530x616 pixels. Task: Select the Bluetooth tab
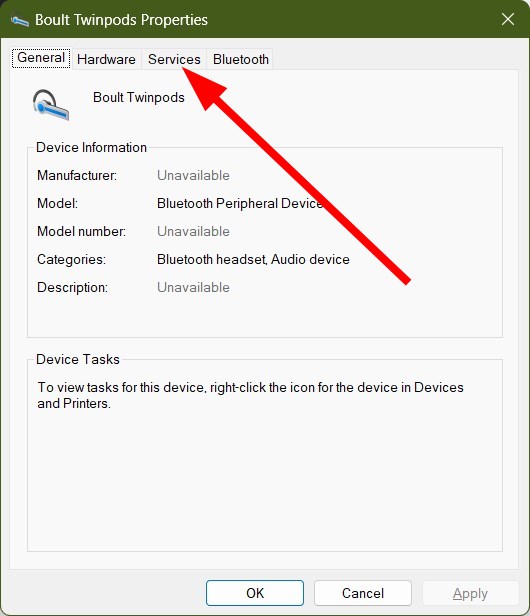point(240,59)
